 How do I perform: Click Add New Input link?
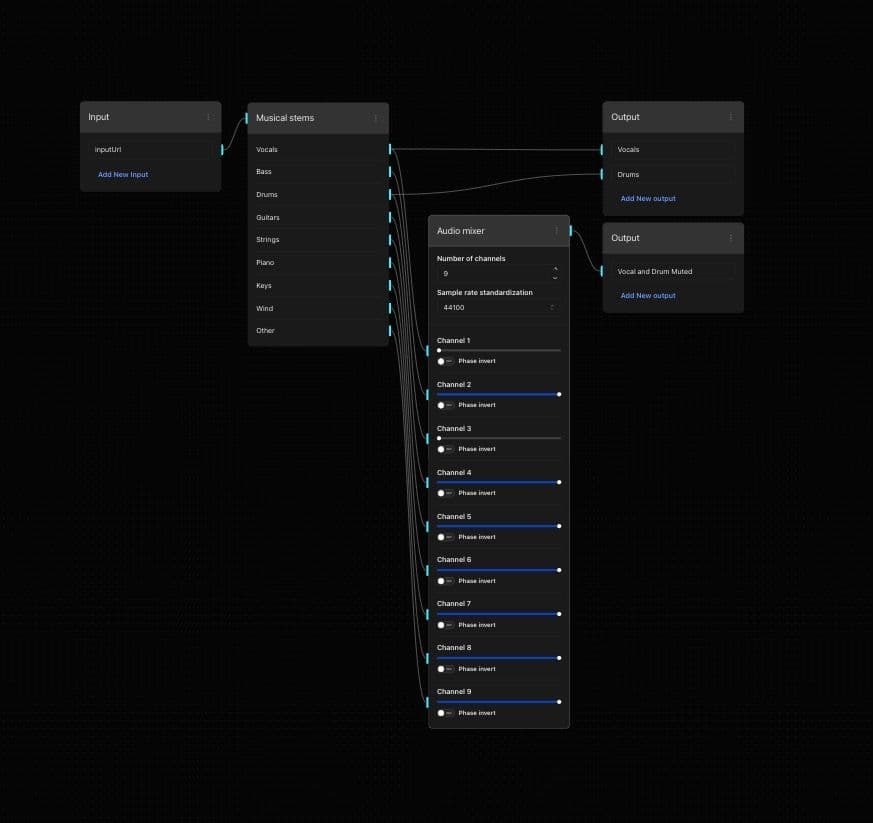point(123,175)
